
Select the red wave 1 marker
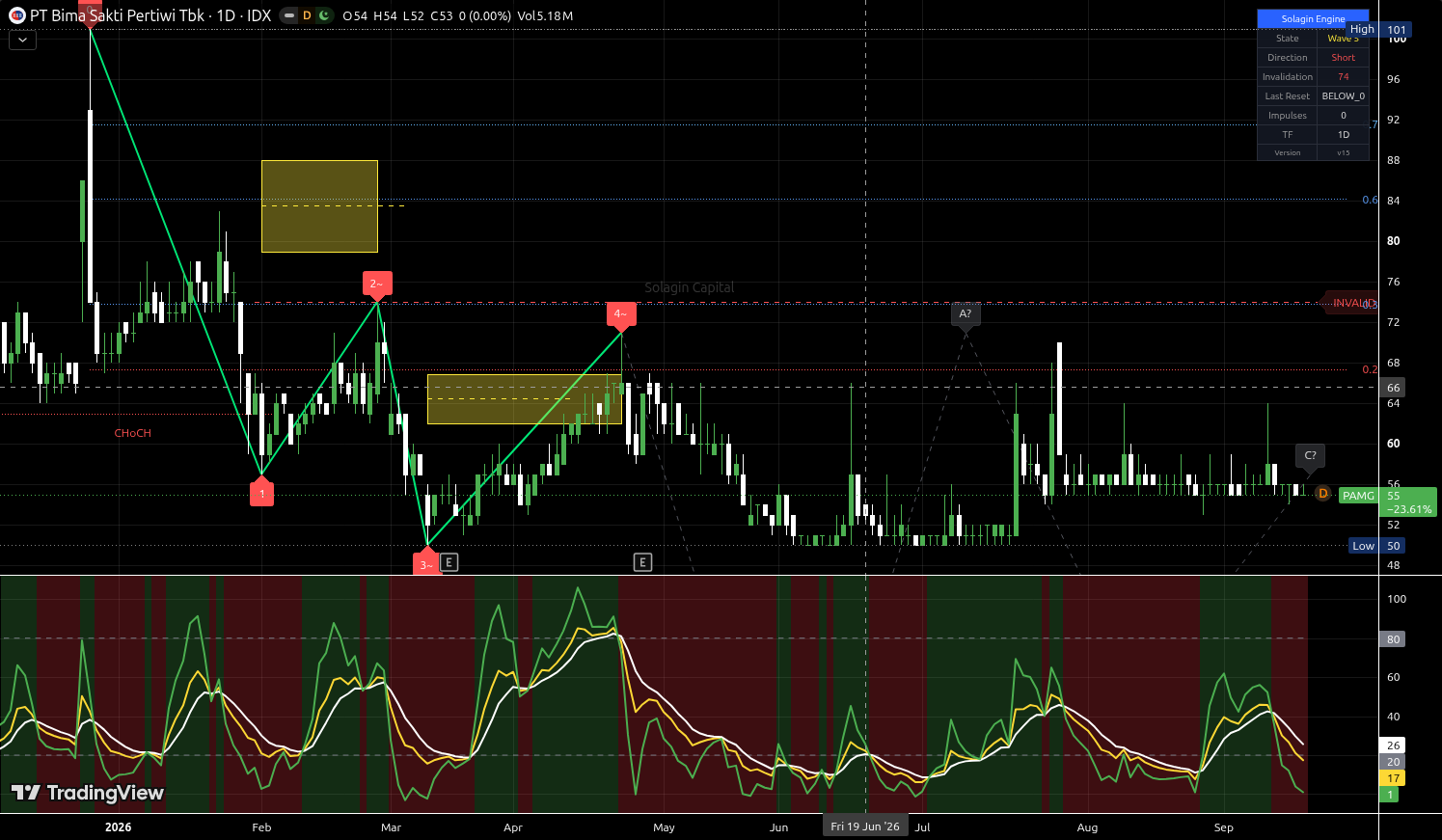point(261,492)
